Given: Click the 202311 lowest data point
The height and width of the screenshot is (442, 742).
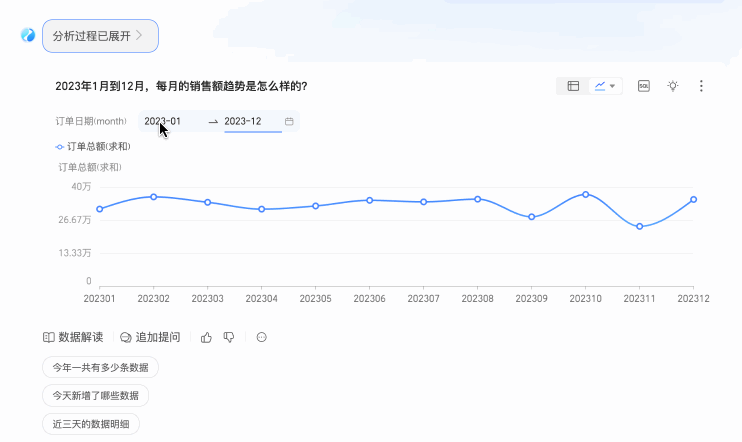Looking at the screenshot, I should [640, 227].
